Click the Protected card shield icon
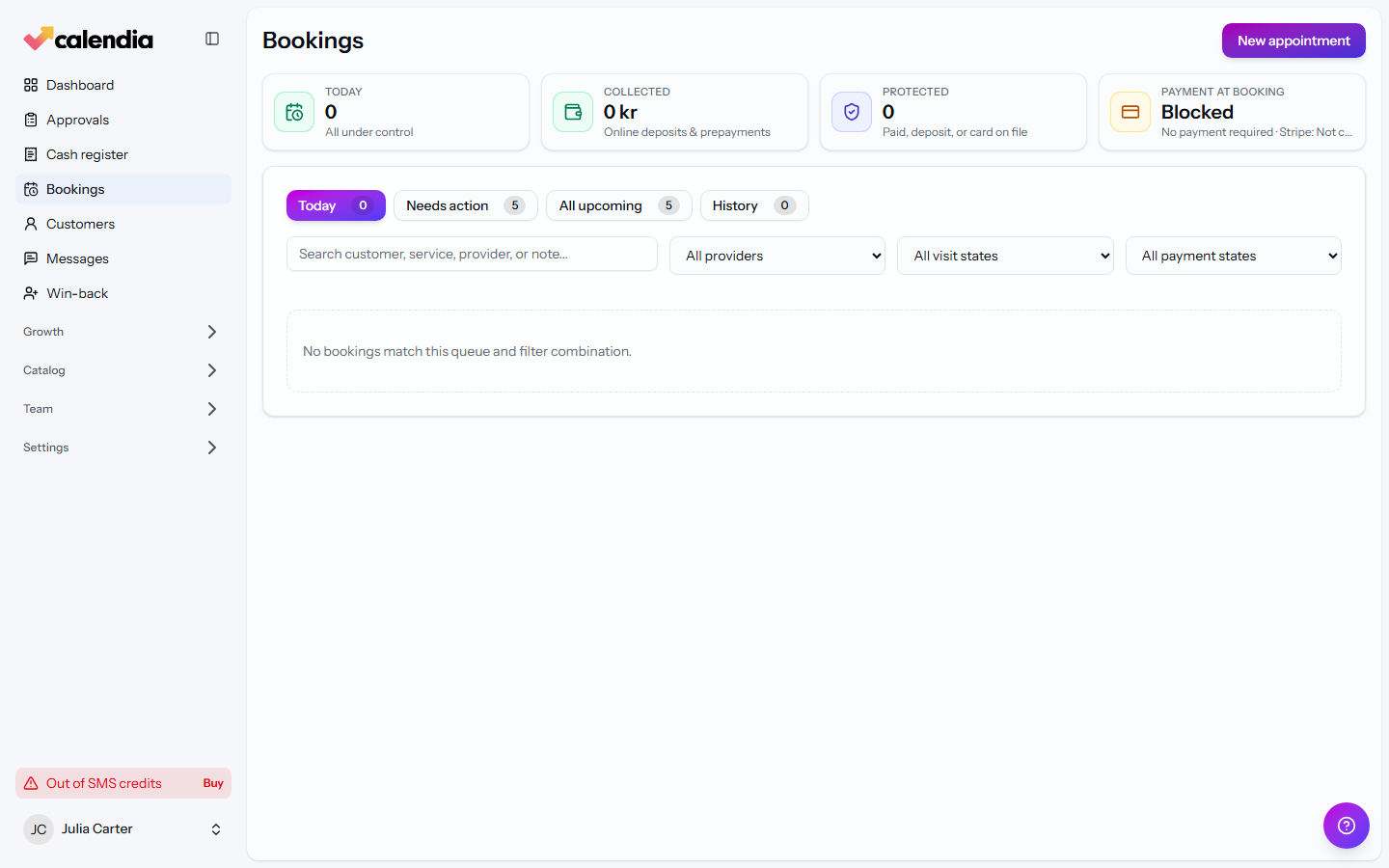This screenshot has width=1389, height=868. point(852,112)
